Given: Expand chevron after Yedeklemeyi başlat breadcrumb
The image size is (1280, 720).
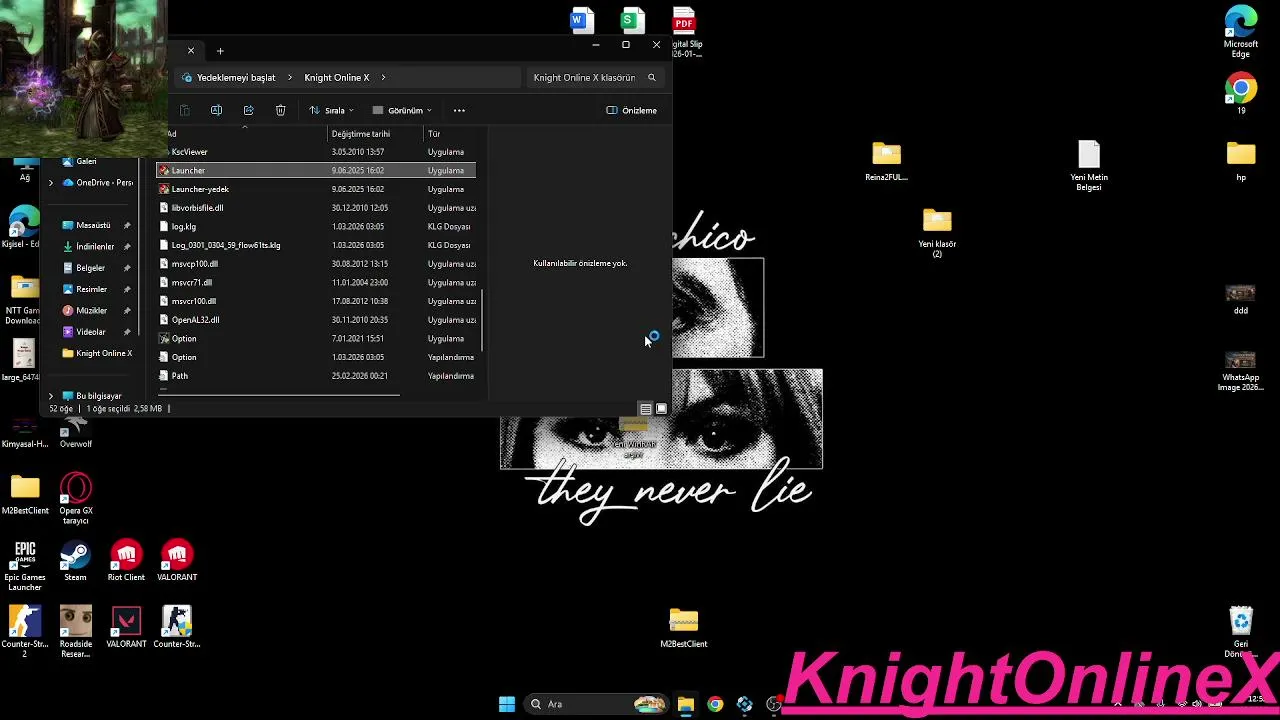Looking at the screenshot, I should [290, 77].
